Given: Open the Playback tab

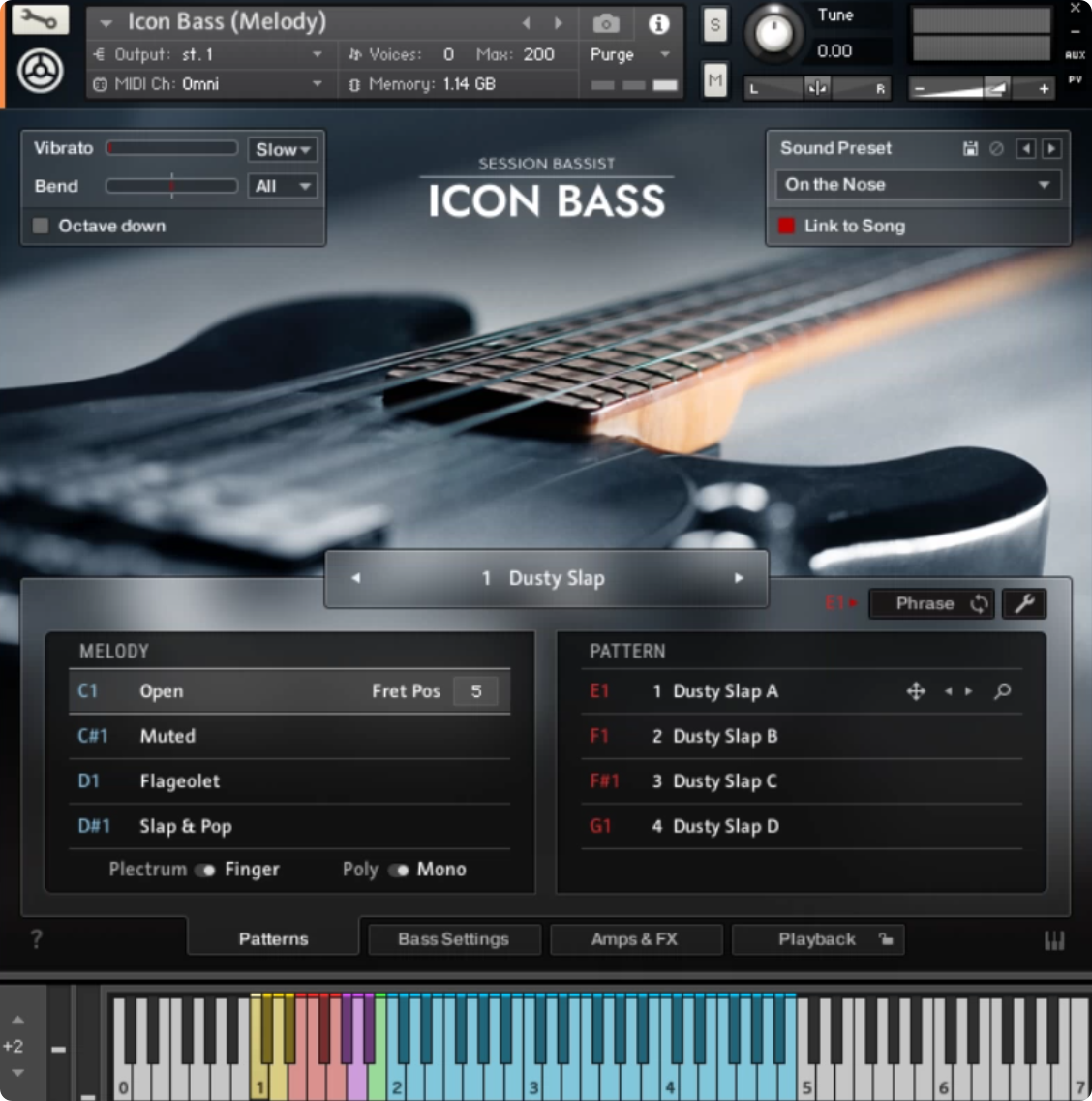Looking at the screenshot, I should pos(817,939).
